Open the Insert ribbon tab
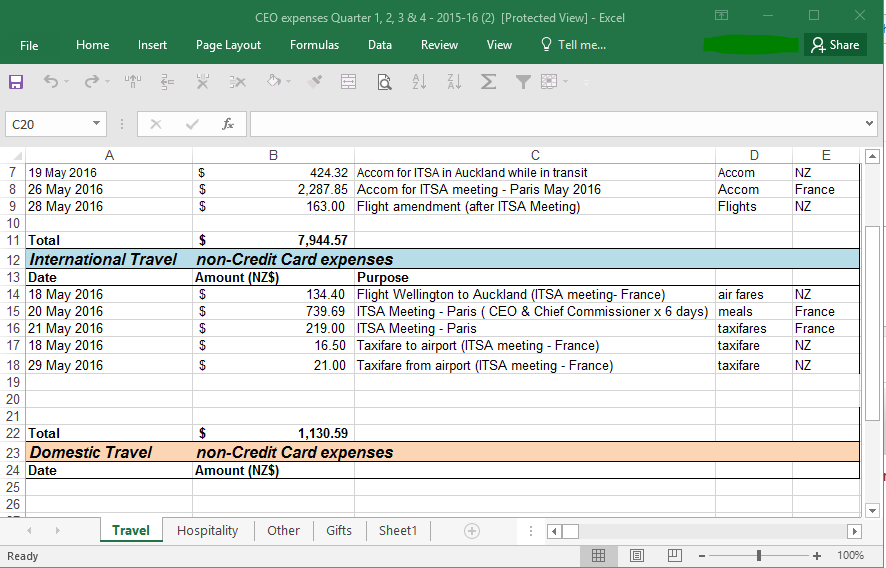Image resolution: width=886 pixels, height=568 pixels. (152, 45)
